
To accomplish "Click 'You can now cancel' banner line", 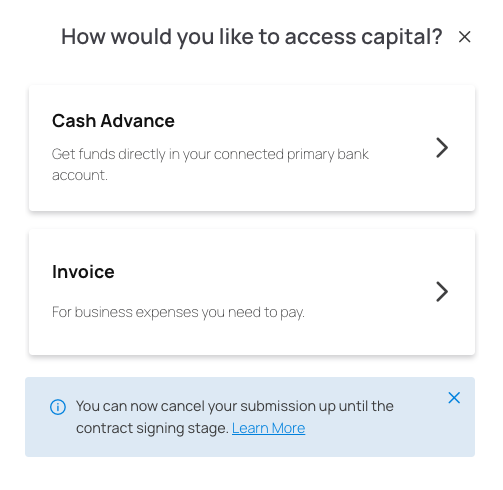I will pos(235,406).
